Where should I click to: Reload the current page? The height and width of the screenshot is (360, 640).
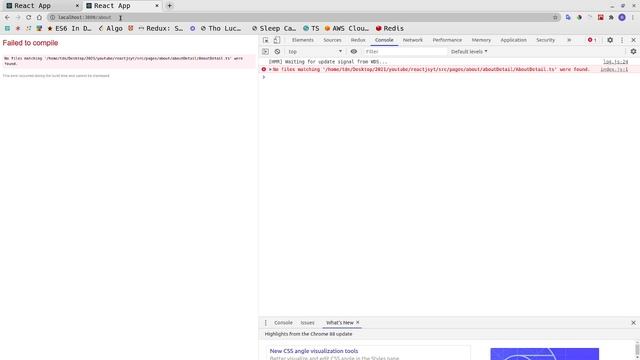(x=29, y=17)
